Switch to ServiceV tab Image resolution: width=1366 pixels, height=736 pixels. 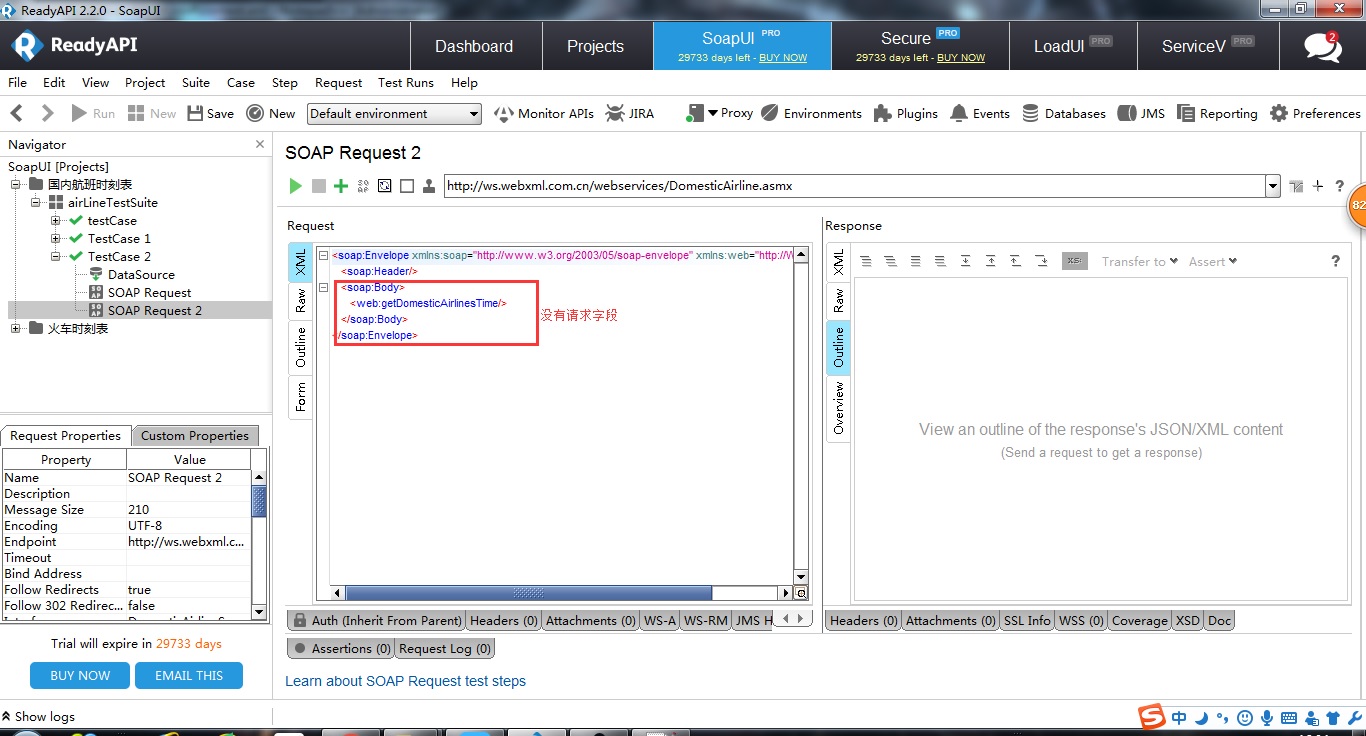coord(1207,46)
